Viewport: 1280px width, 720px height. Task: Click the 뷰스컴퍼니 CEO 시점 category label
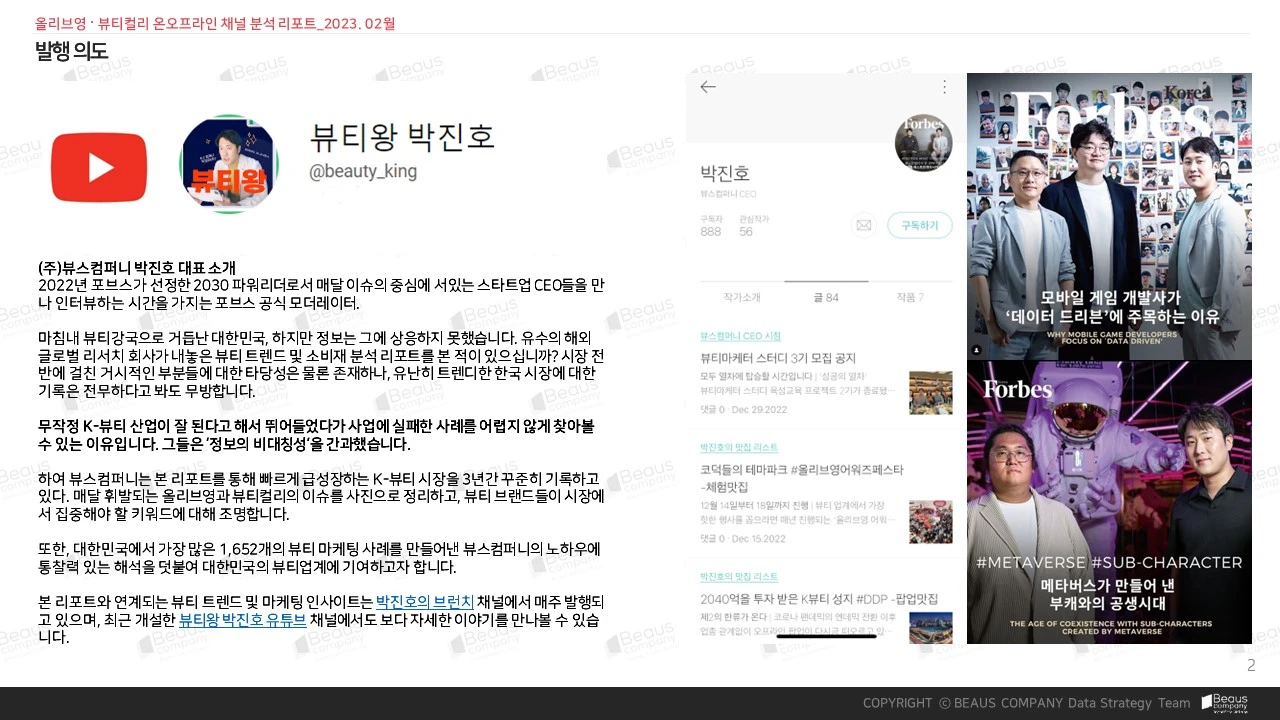point(741,336)
